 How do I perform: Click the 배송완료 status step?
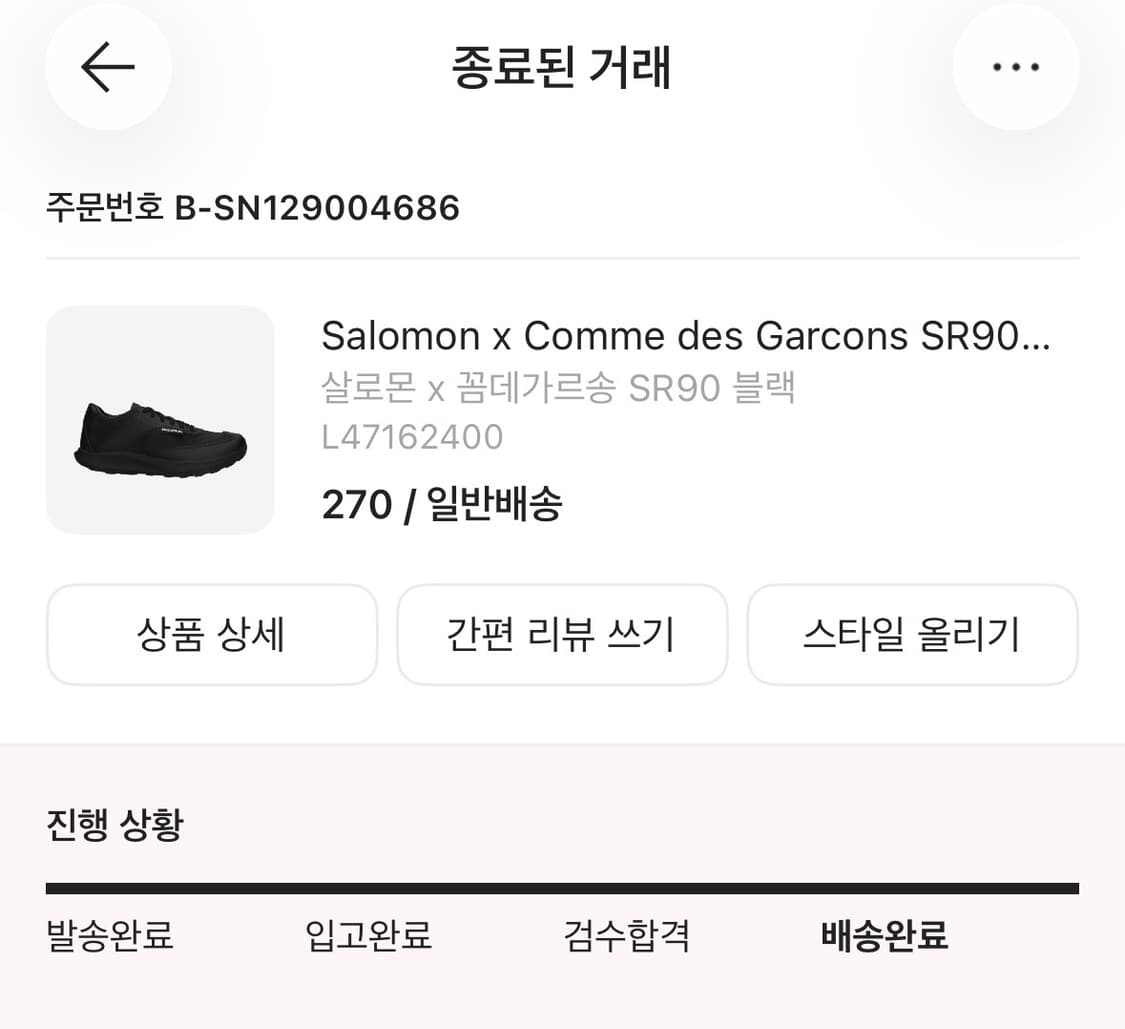[884, 937]
